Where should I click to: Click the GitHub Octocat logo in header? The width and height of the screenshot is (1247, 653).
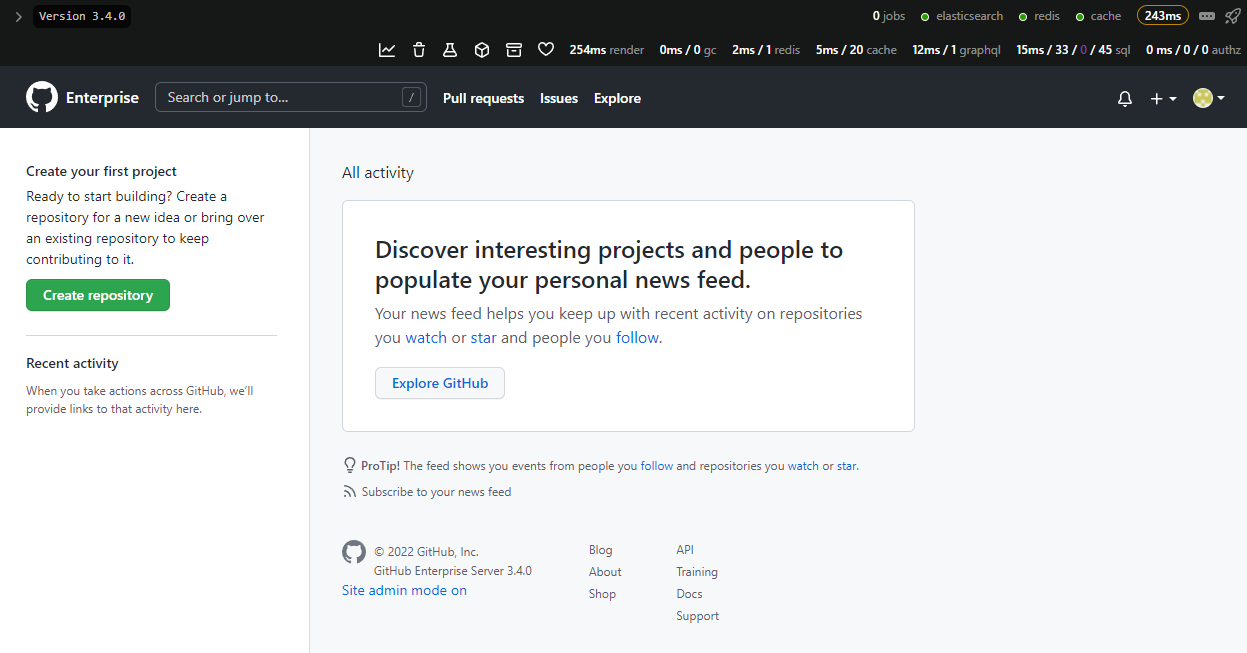[42, 98]
